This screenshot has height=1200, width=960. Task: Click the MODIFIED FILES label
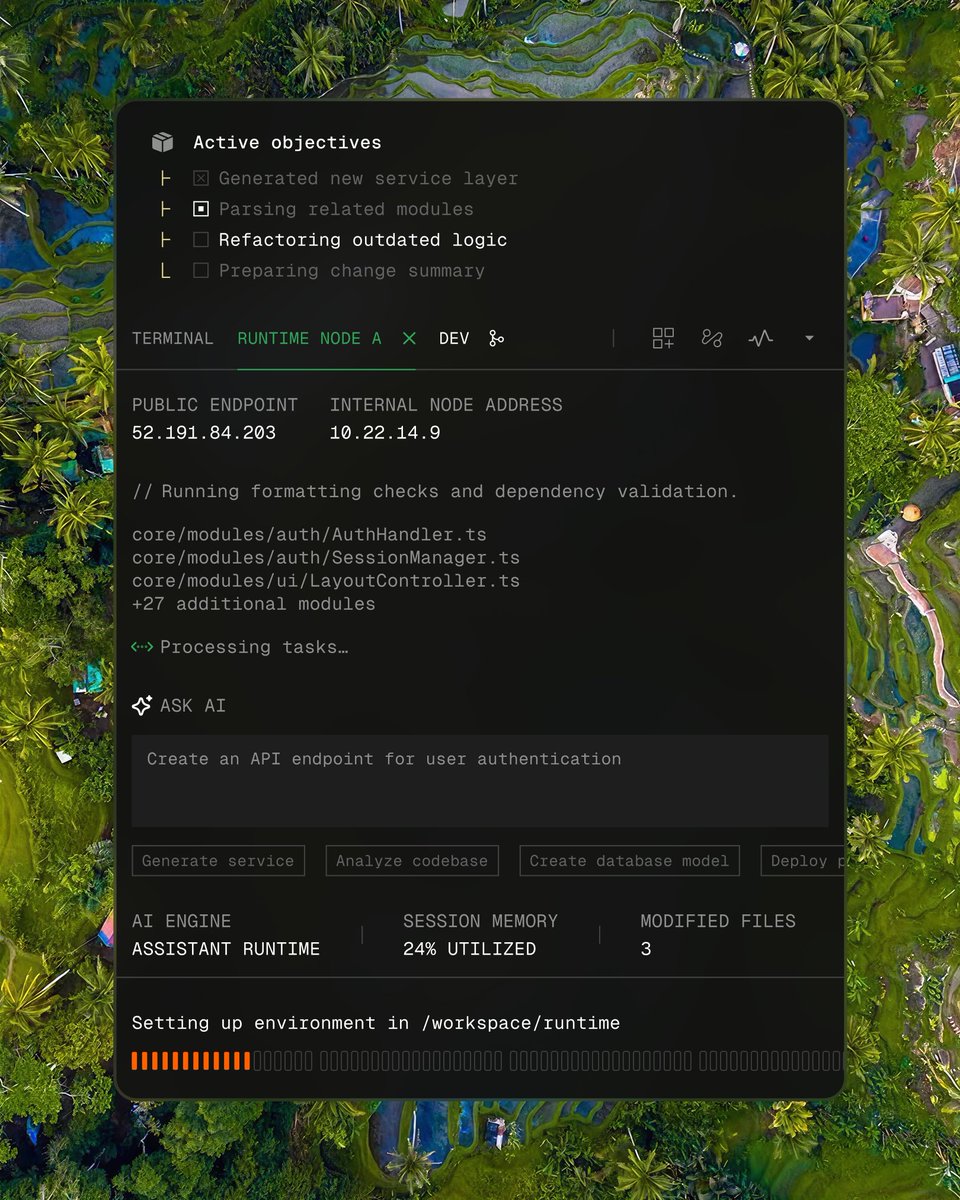pyautogui.click(x=718, y=921)
